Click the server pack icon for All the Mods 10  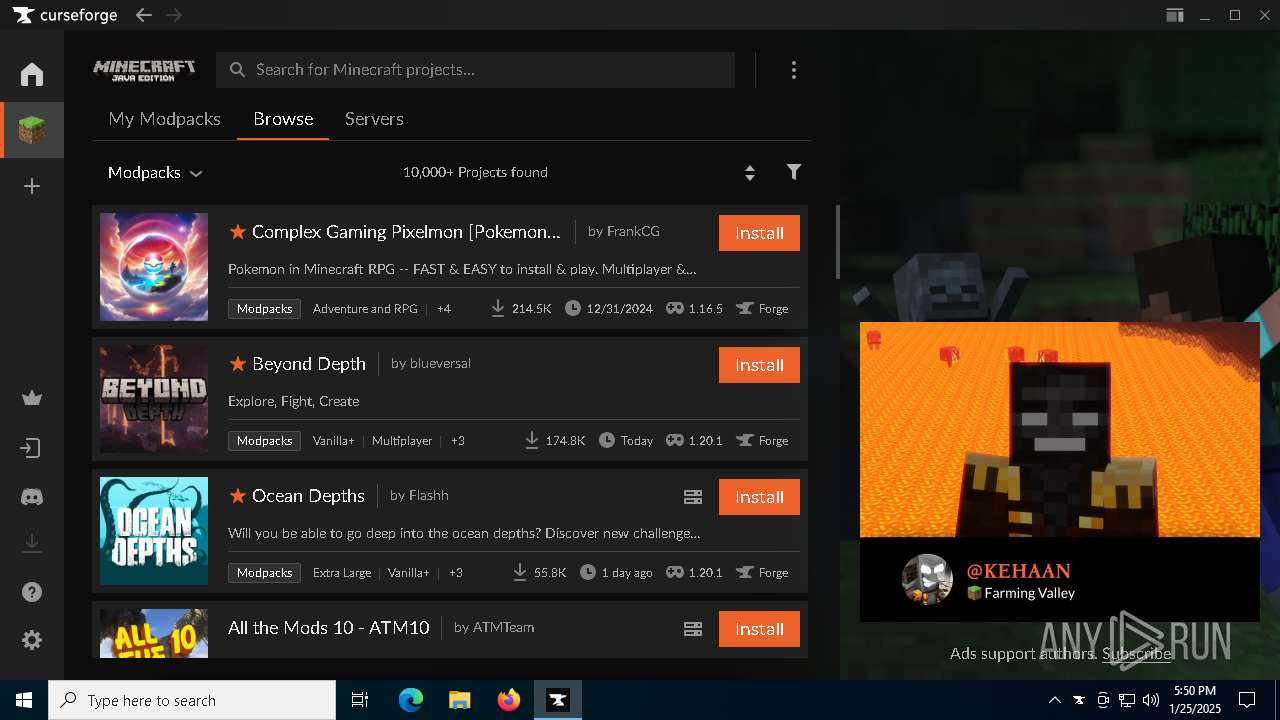pyautogui.click(x=693, y=629)
